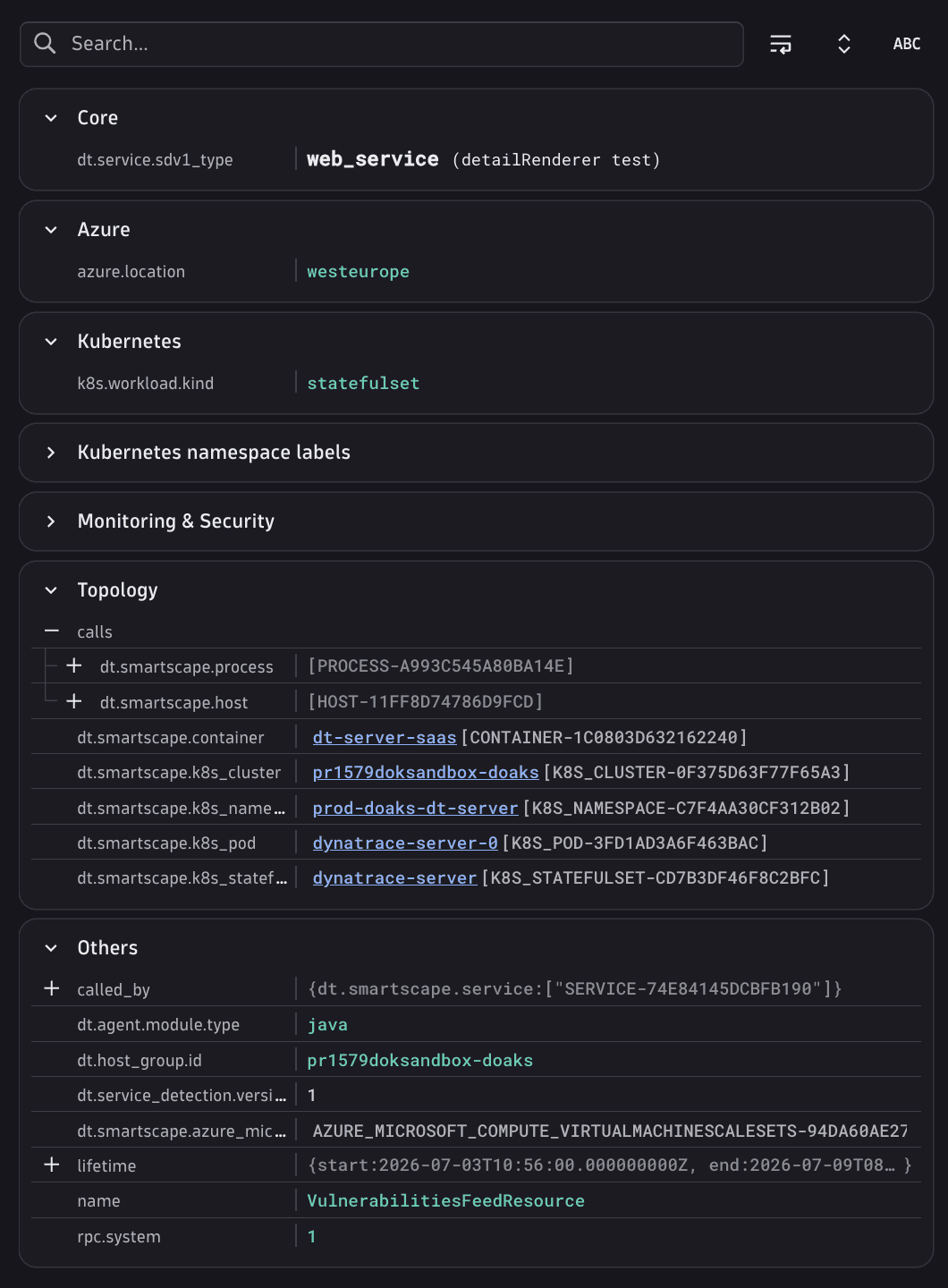Collapse the Kubernetes section

(51, 342)
